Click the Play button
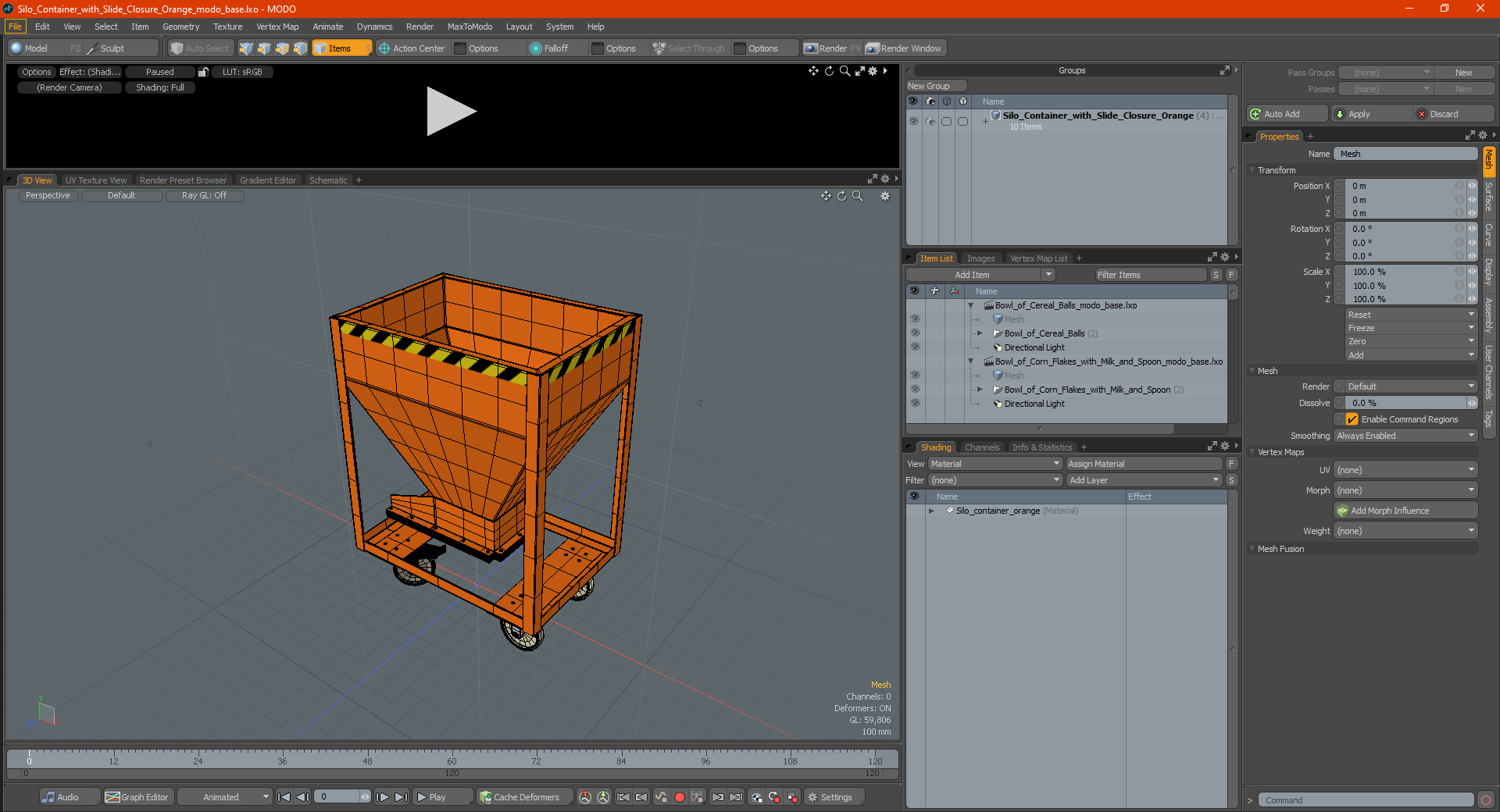 [442, 797]
